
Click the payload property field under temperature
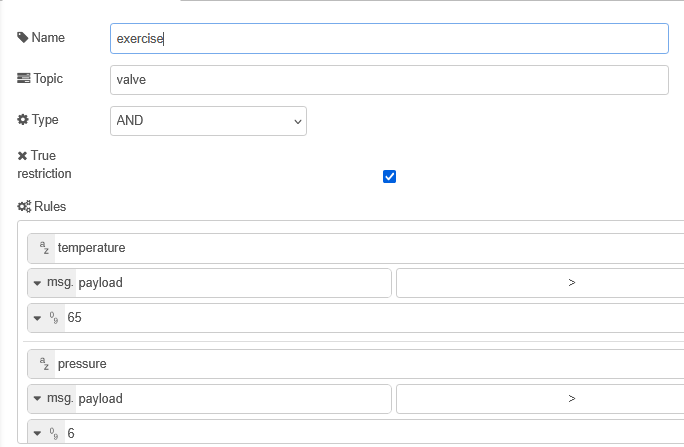coord(230,283)
